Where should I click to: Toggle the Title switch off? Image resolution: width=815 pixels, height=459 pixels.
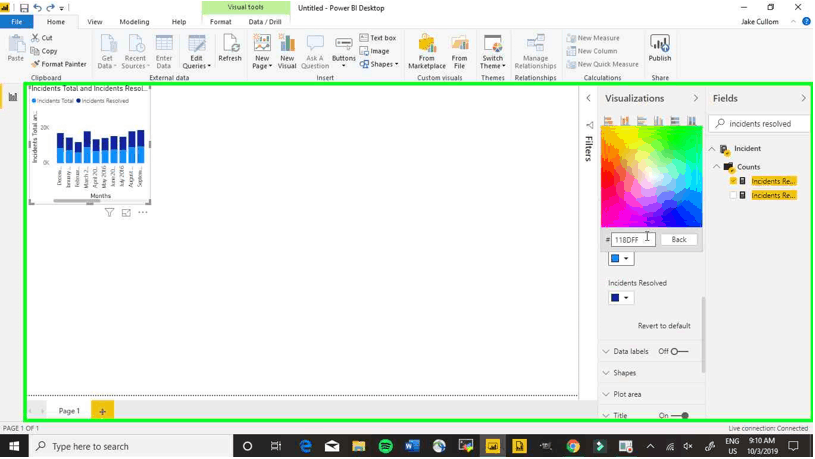(680, 415)
